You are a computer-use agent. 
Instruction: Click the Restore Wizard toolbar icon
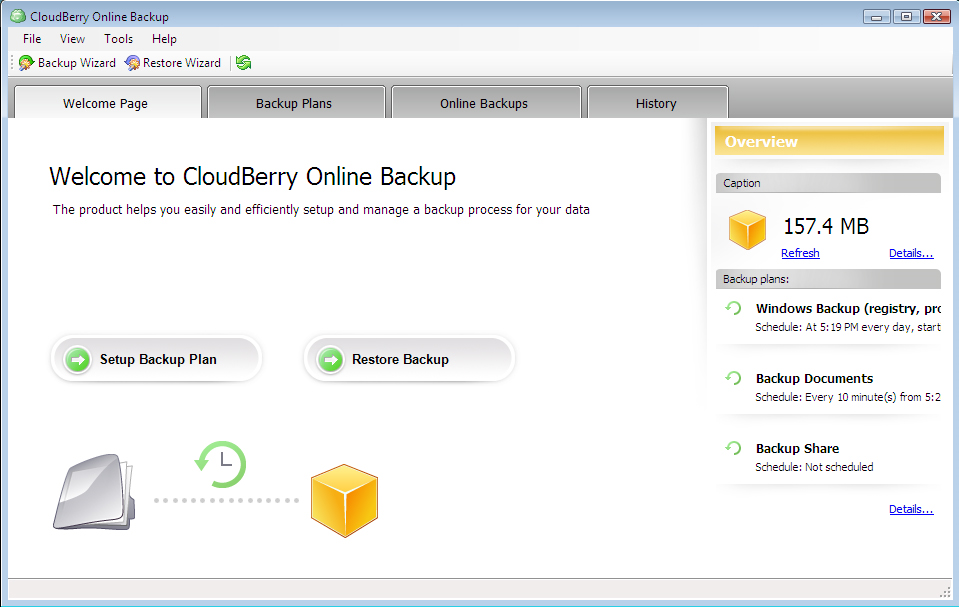(131, 62)
